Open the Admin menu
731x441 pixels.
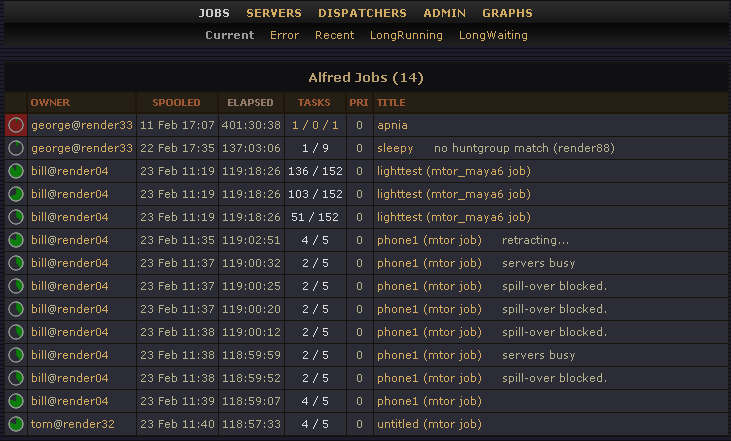[x=444, y=14]
